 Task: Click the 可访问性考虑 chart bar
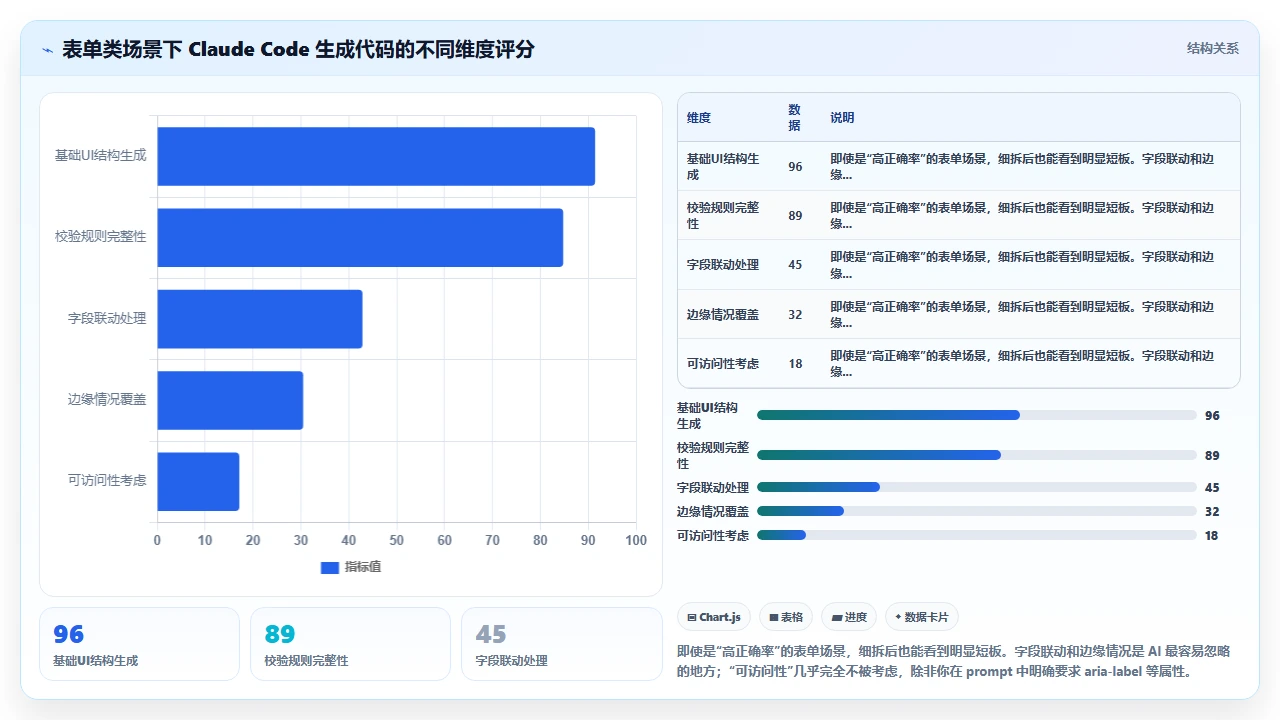(198, 481)
